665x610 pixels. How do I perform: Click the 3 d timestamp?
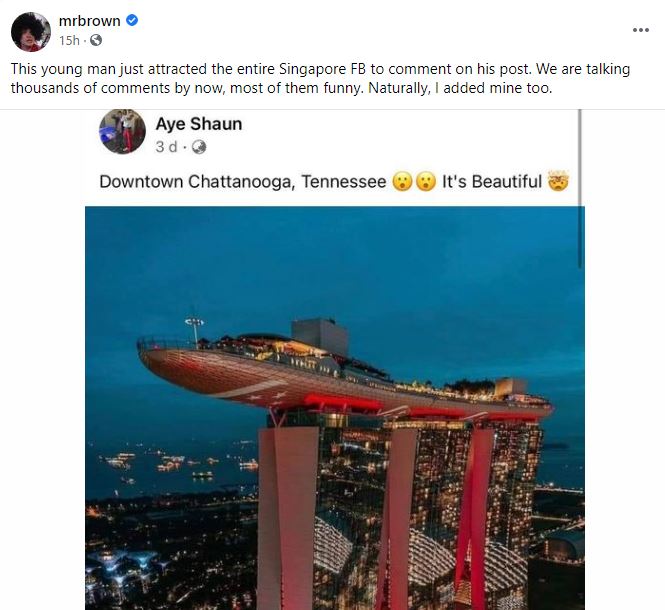coord(166,147)
